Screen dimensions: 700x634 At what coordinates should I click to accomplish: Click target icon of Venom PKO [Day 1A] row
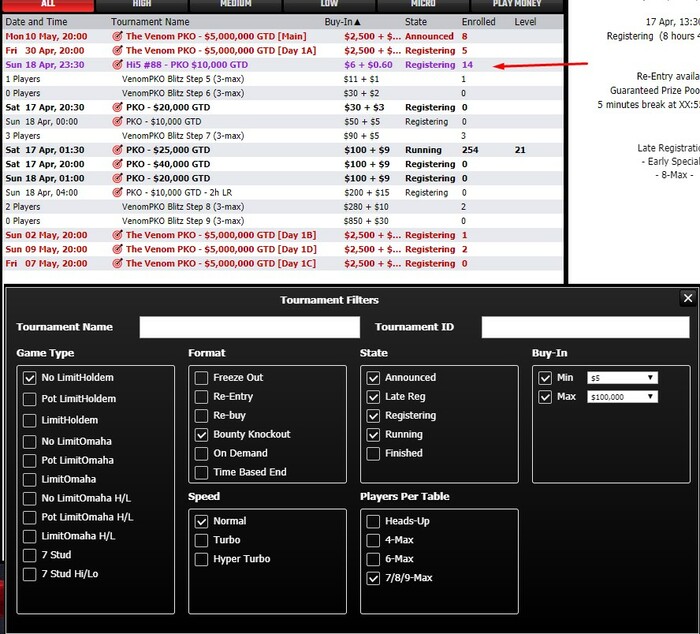click(x=117, y=50)
